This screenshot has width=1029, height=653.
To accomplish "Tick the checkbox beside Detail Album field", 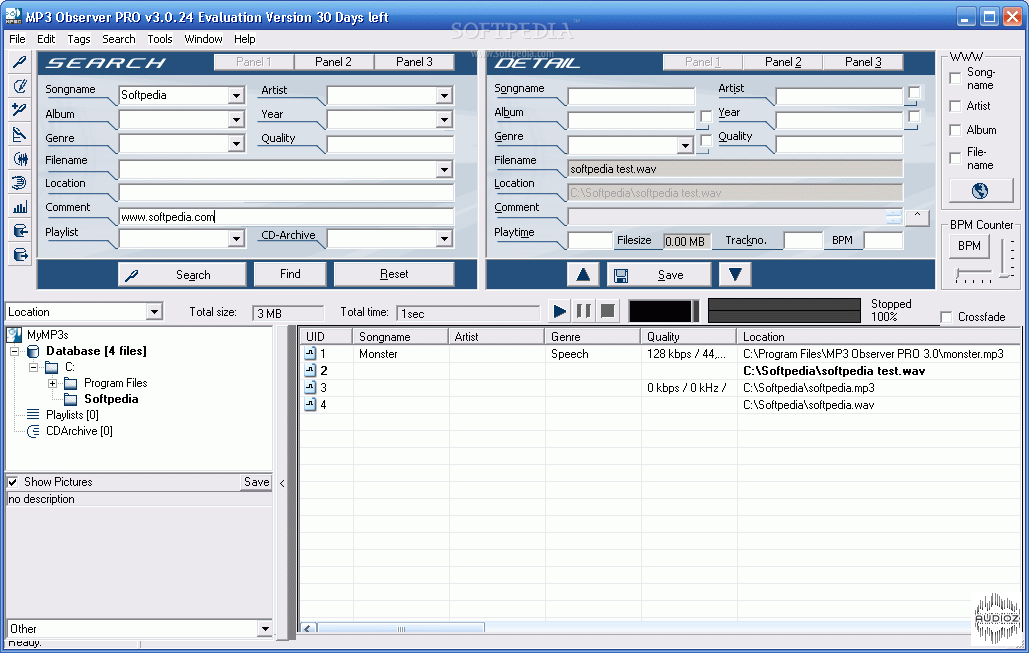I will tap(706, 117).
